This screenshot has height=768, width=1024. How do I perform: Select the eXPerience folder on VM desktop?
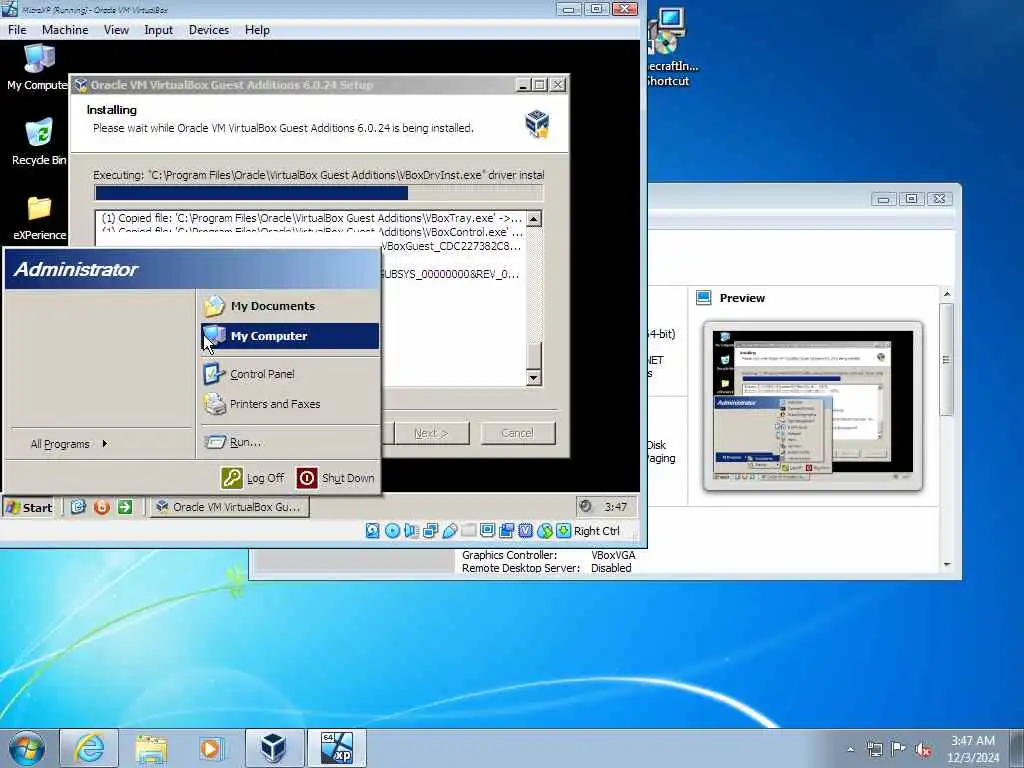tap(39, 218)
